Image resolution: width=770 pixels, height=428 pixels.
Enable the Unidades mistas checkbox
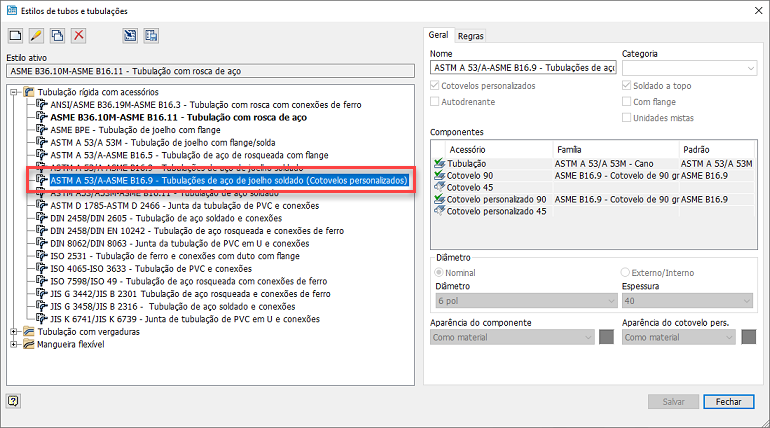click(x=626, y=118)
